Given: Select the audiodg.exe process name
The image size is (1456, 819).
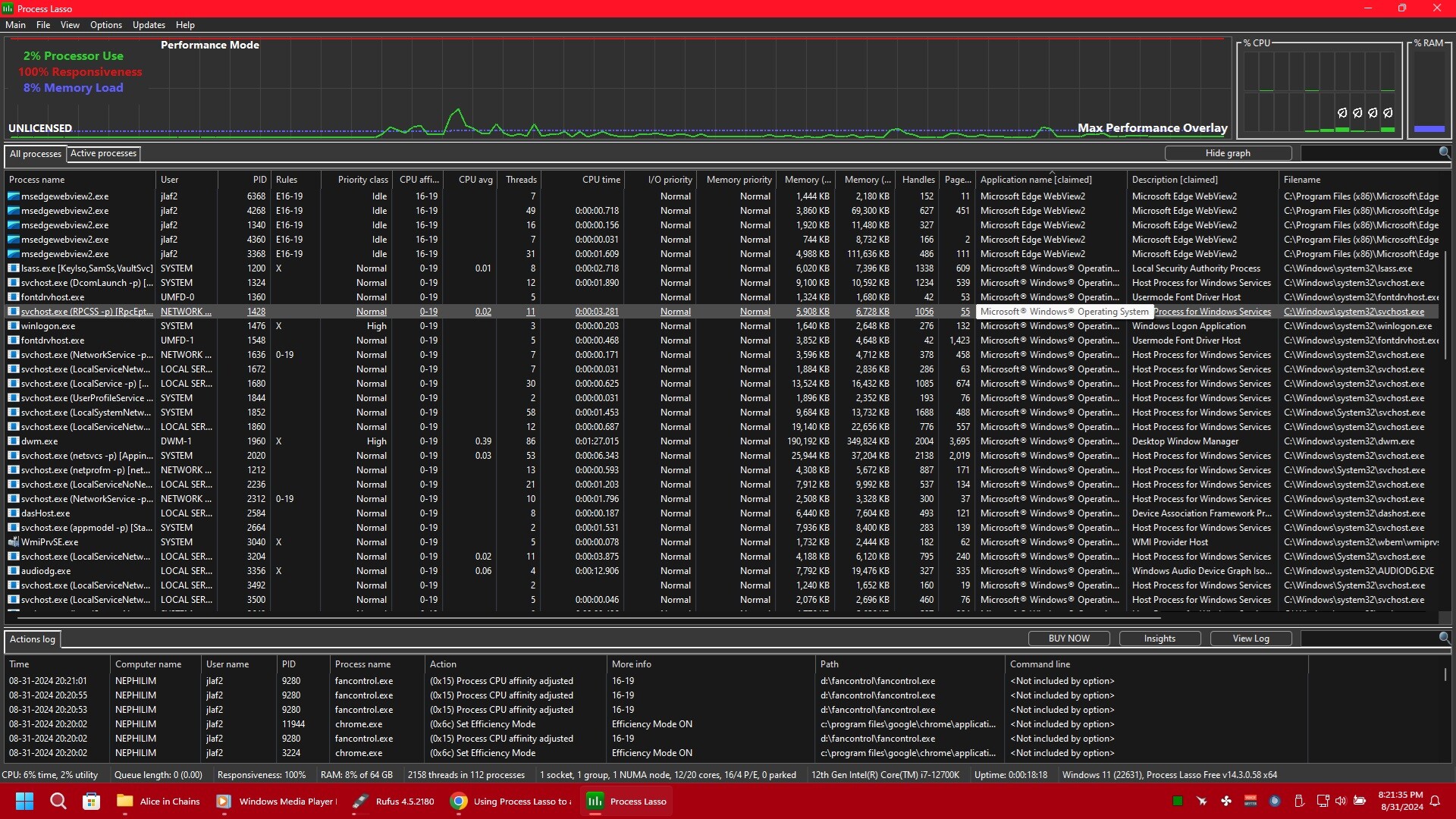Looking at the screenshot, I should 45,571.
